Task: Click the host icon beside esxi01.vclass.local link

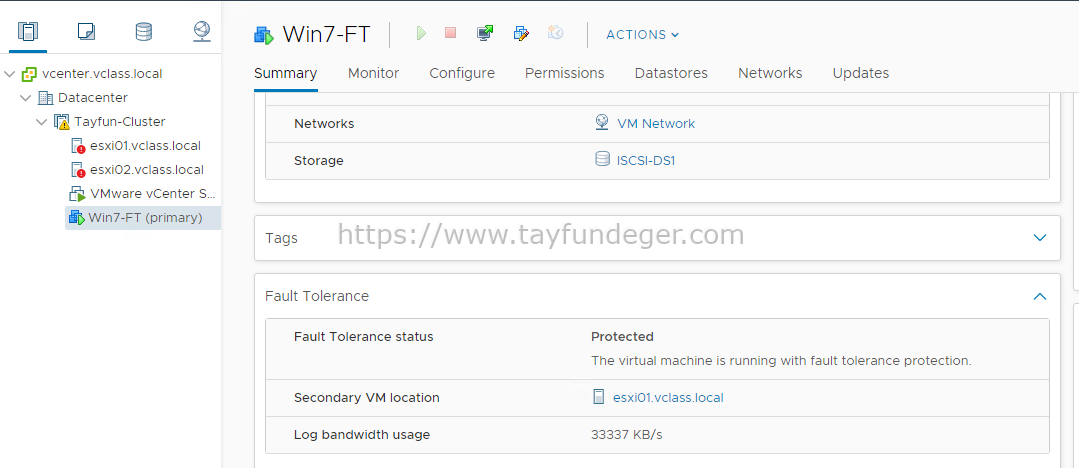Action: 599,397
